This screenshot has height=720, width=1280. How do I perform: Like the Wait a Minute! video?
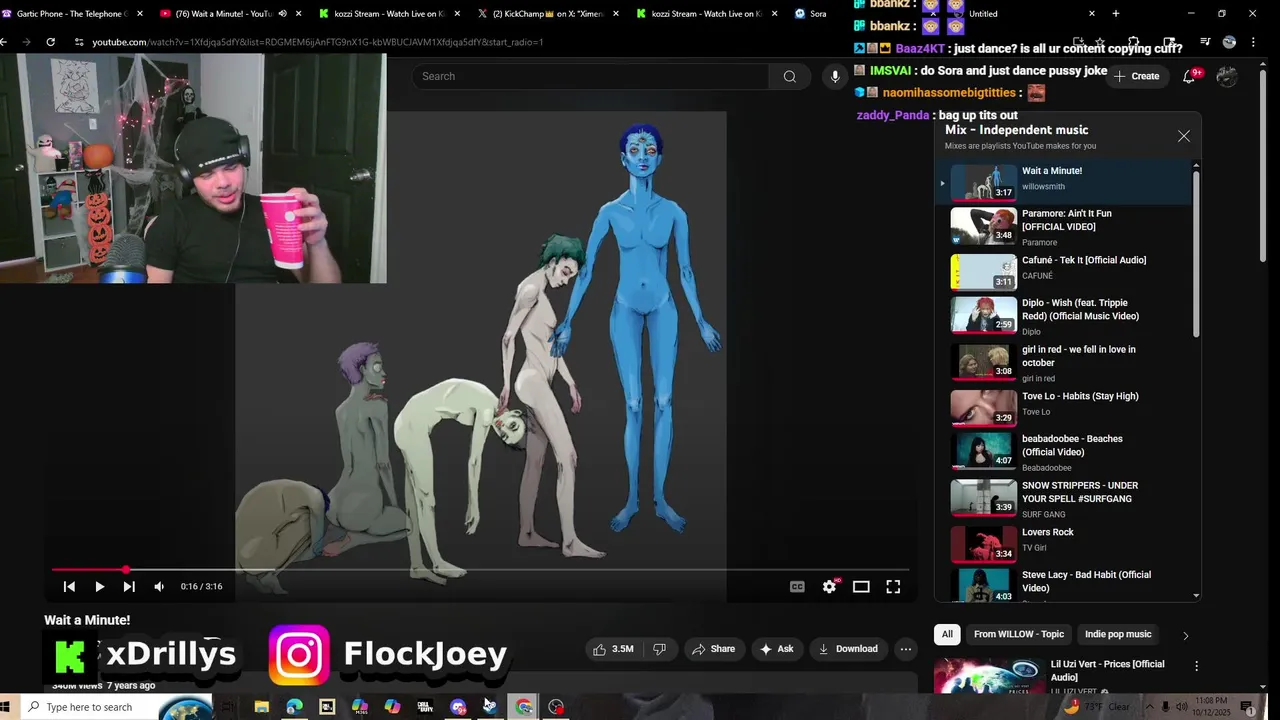coord(613,649)
